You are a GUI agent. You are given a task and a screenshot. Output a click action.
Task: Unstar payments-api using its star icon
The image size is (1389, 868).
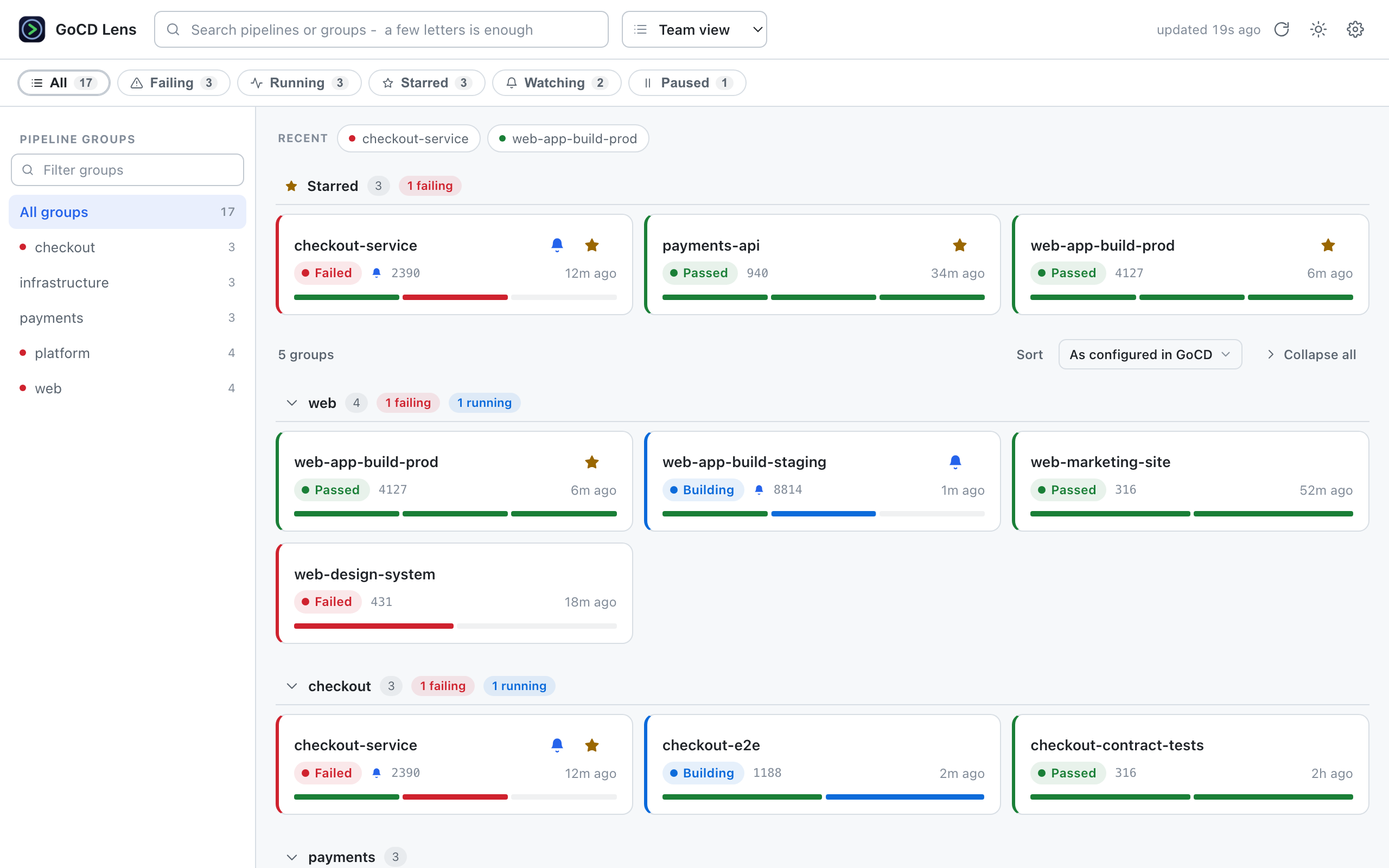(x=960, y=245)
